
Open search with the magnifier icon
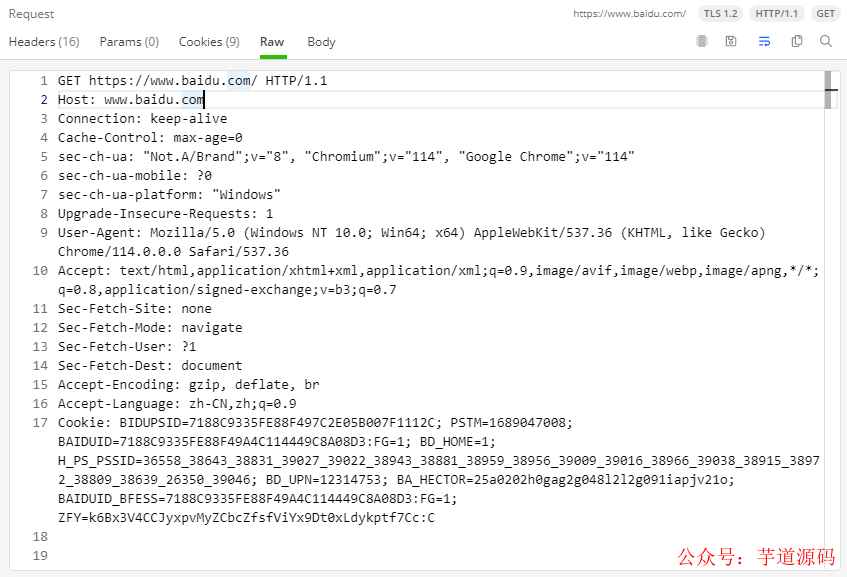pyautogui.click(x=825, y=41)
